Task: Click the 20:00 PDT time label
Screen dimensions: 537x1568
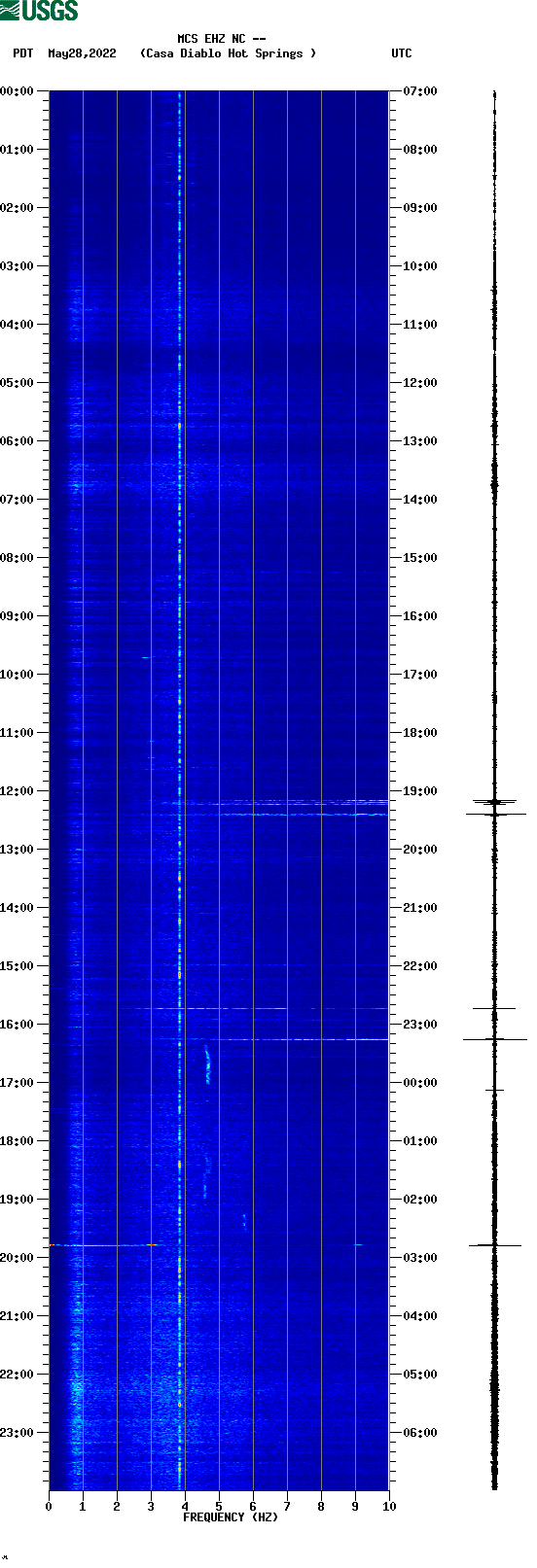Action: pos(18,1258)
